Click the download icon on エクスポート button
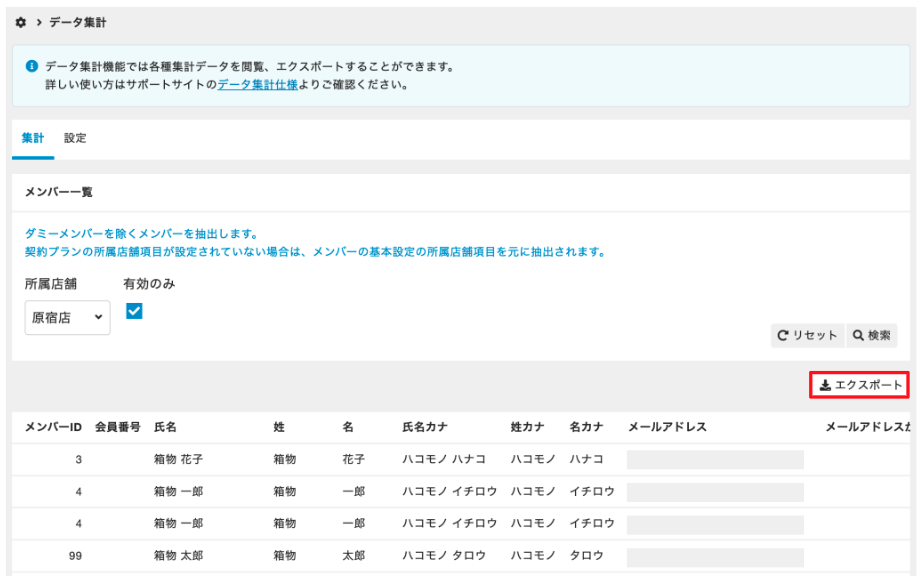Viewport: 922px width, 582px height. tap(826, 385)
